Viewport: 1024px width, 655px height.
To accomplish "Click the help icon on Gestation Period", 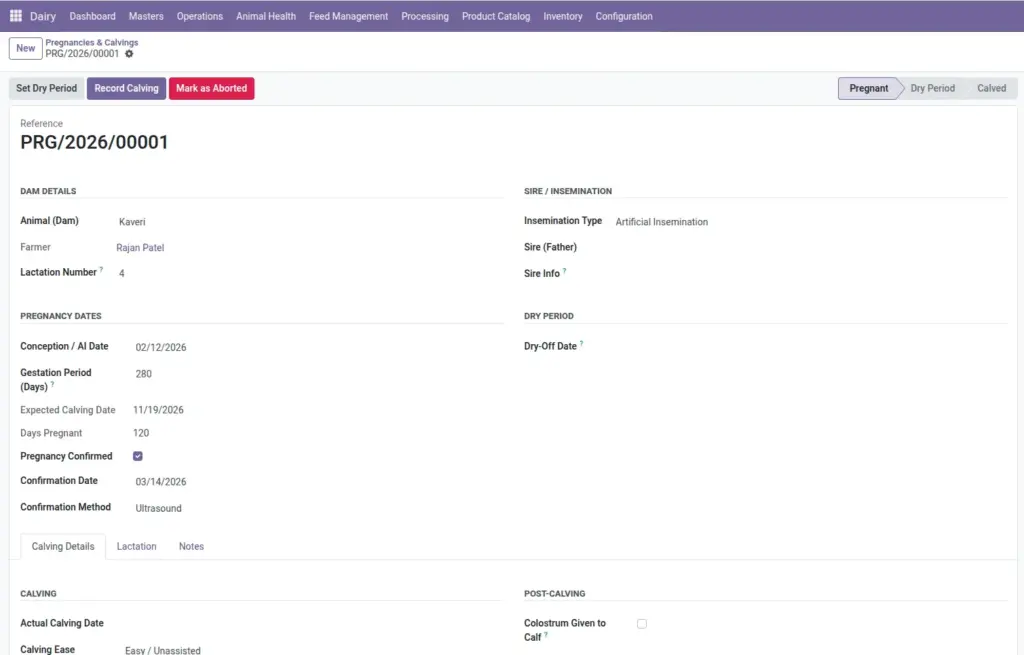I will pos(52,384).
